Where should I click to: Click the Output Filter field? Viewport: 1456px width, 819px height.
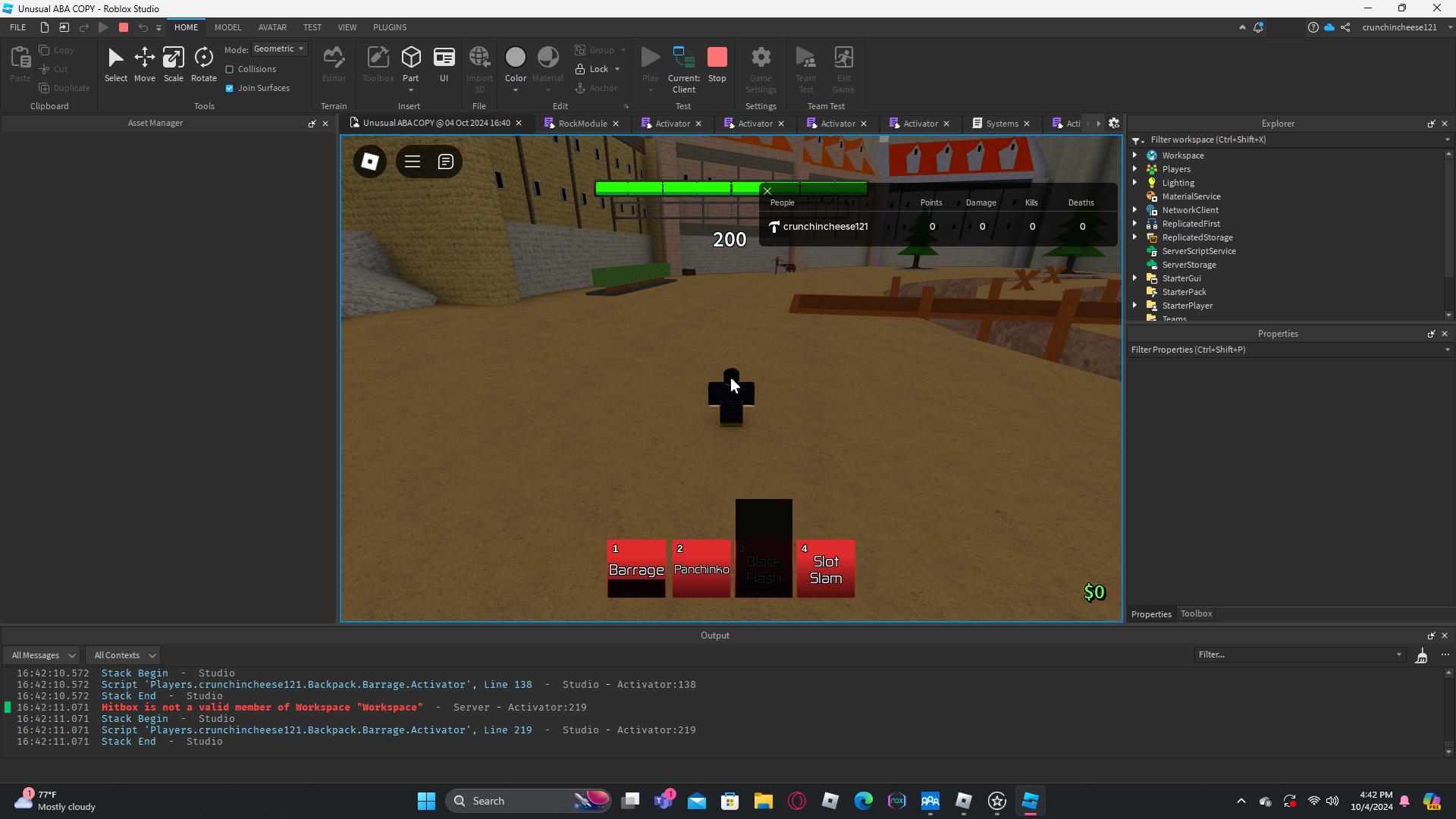pos(1300,654)
